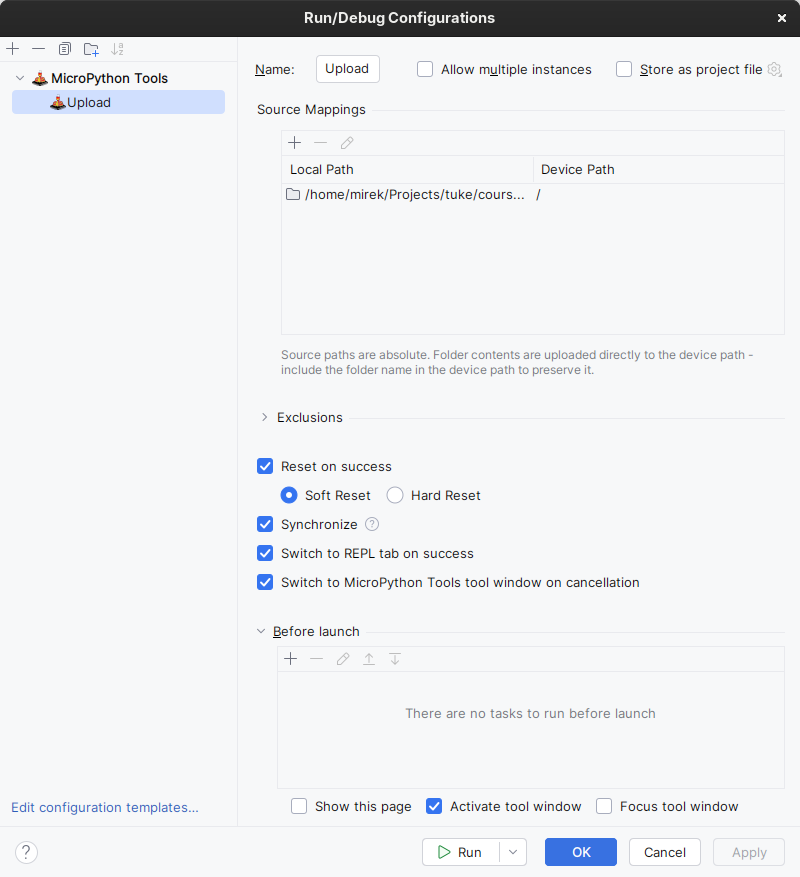Add a Before launch task
Screen dimensions: 800x877
(290, 659)
